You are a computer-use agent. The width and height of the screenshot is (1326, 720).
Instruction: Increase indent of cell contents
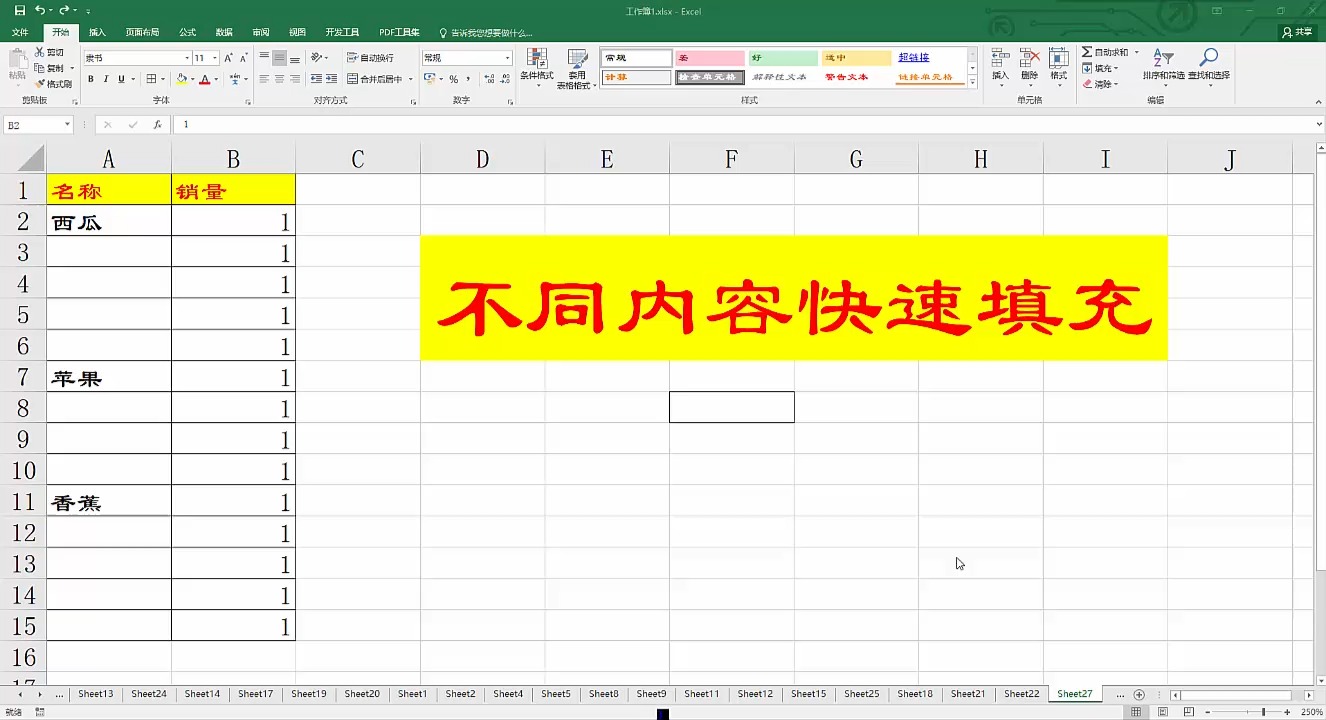point(331,79)
